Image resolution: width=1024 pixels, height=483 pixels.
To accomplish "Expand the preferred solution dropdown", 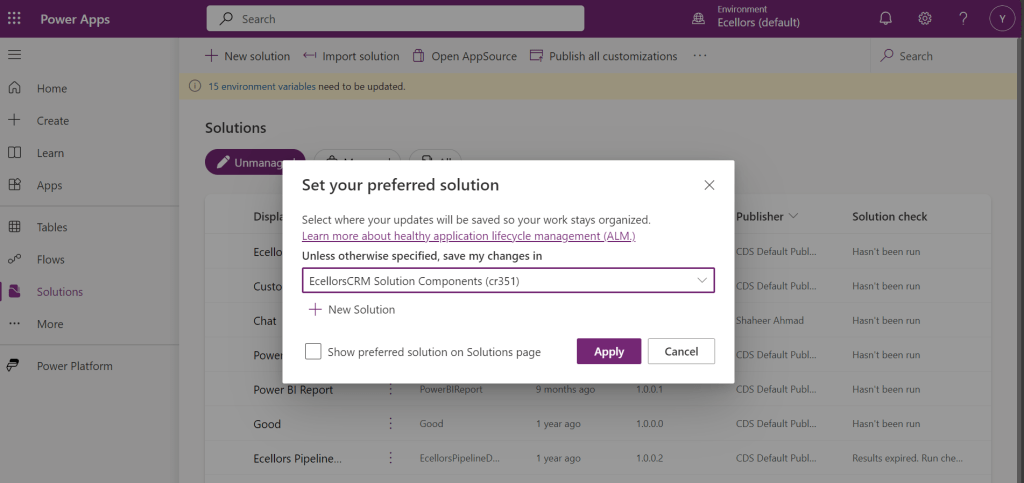I will pos(702,281).
